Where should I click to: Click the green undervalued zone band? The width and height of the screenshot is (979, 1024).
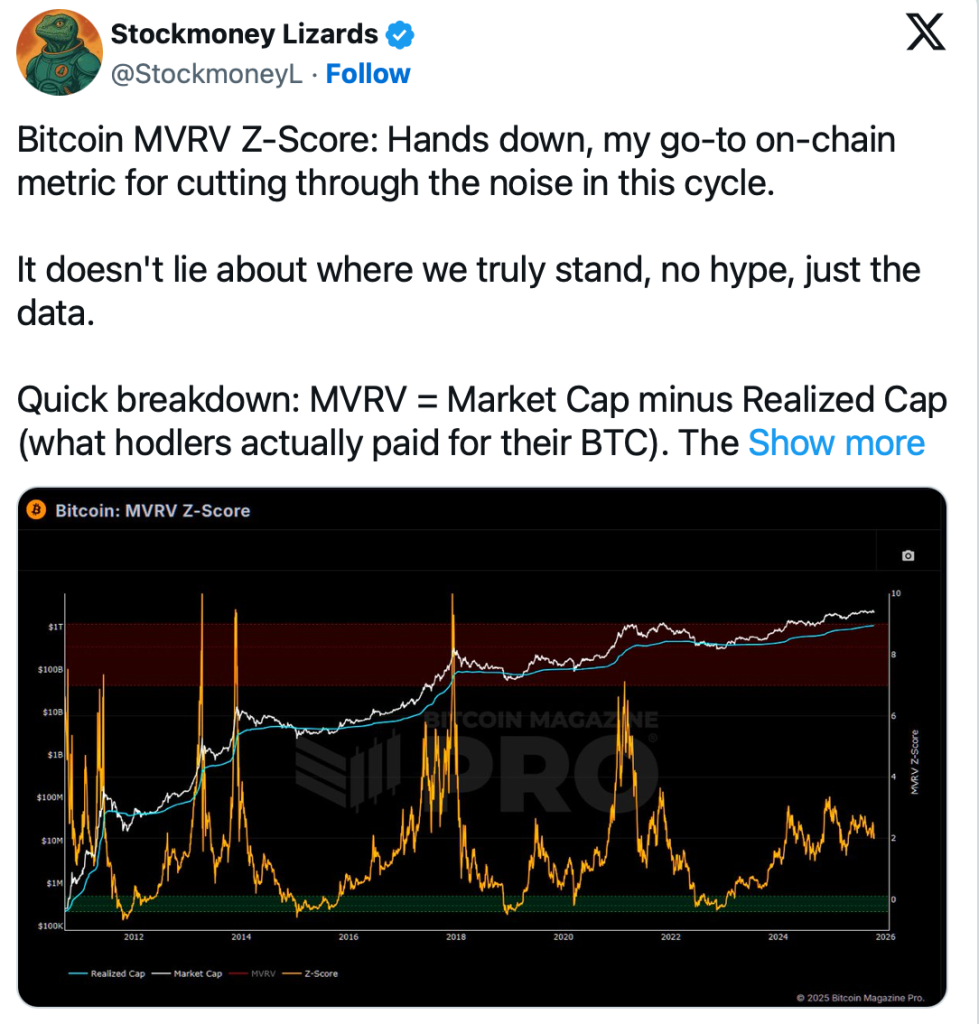400,903
